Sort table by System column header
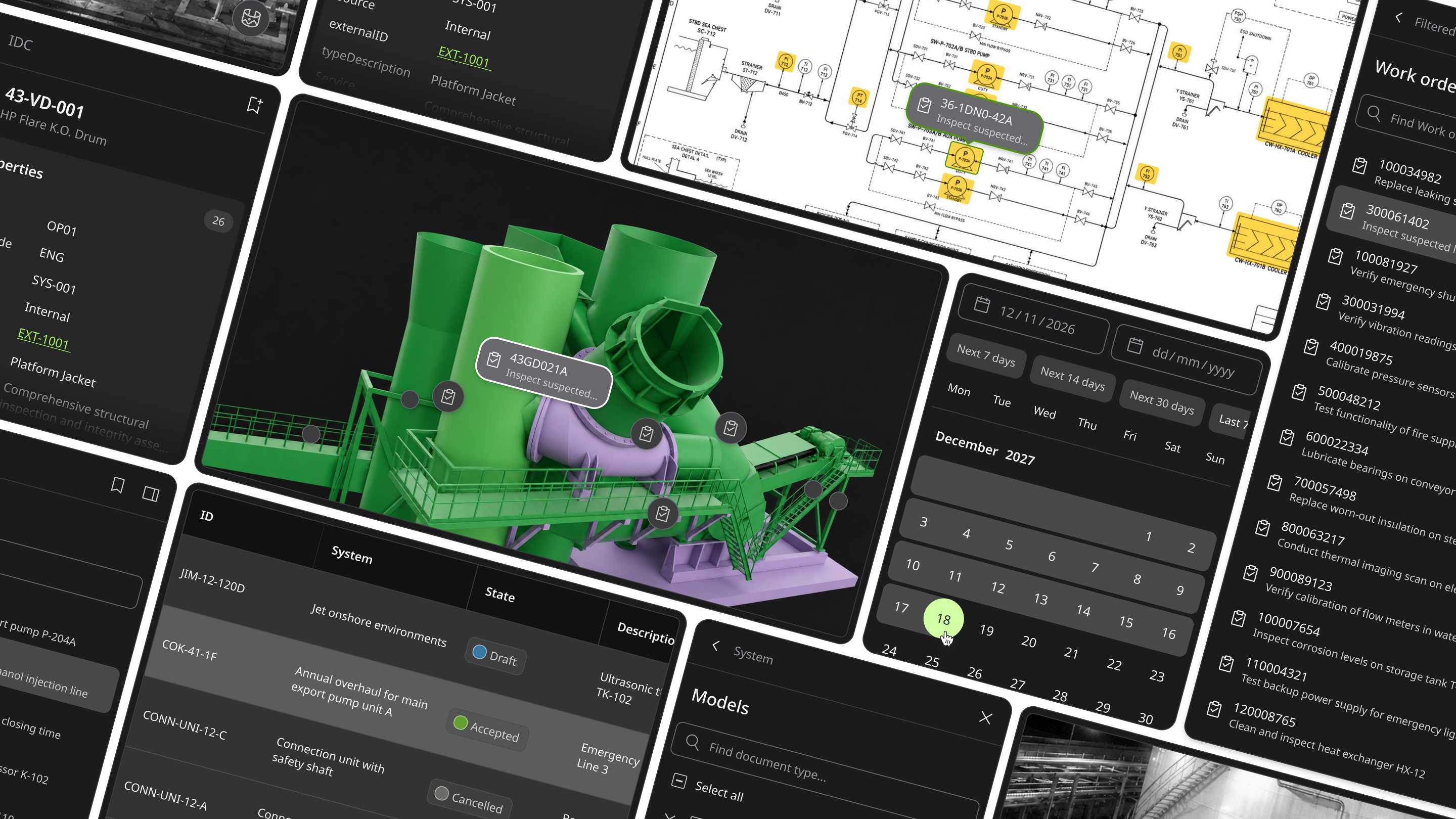Image resolution: width=1456 pixels, height=819 pixels. tap(351, 555)
